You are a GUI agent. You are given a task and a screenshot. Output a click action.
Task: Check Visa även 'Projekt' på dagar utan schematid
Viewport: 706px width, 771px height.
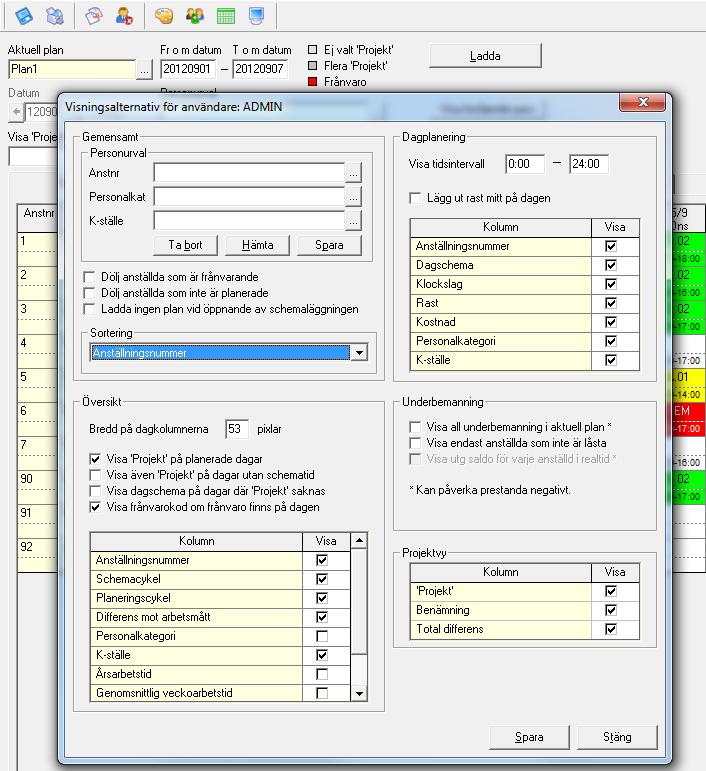[x=95, y=475]
